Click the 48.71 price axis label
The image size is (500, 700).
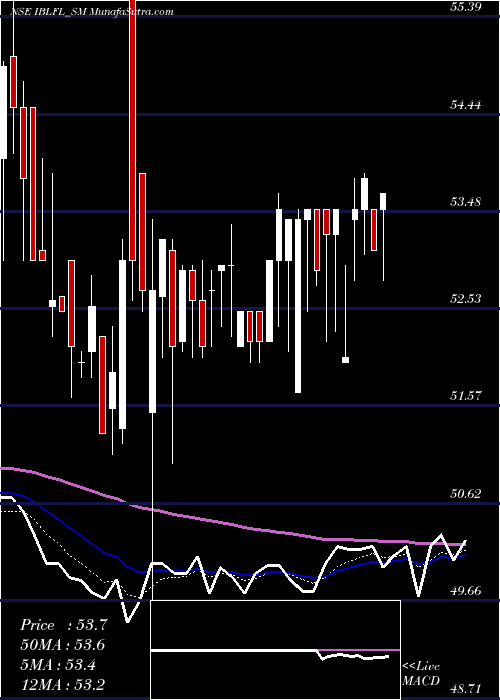(465, 688)
